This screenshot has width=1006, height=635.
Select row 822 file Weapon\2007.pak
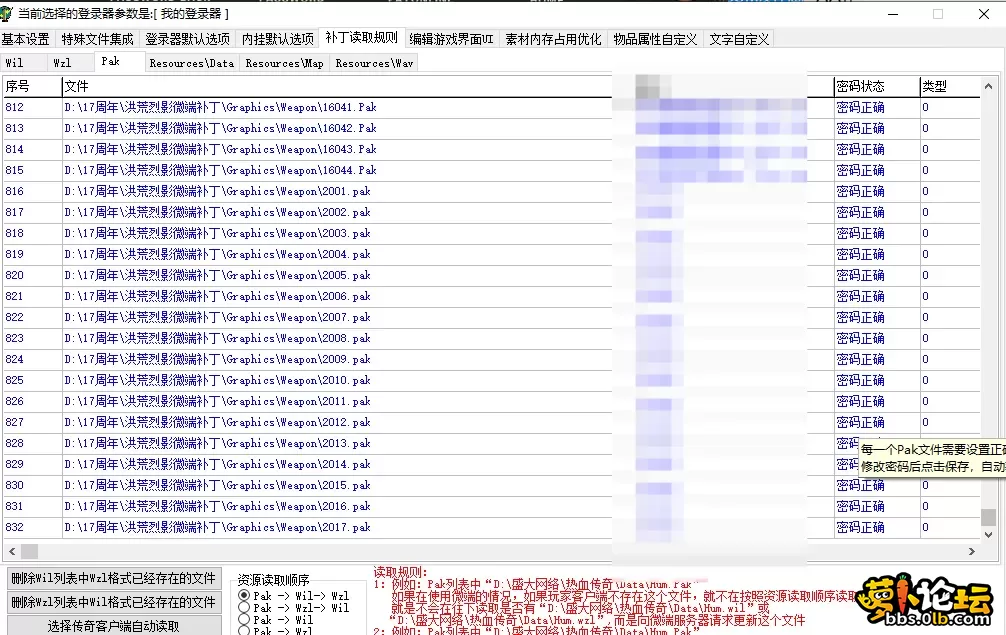(217, 318)
